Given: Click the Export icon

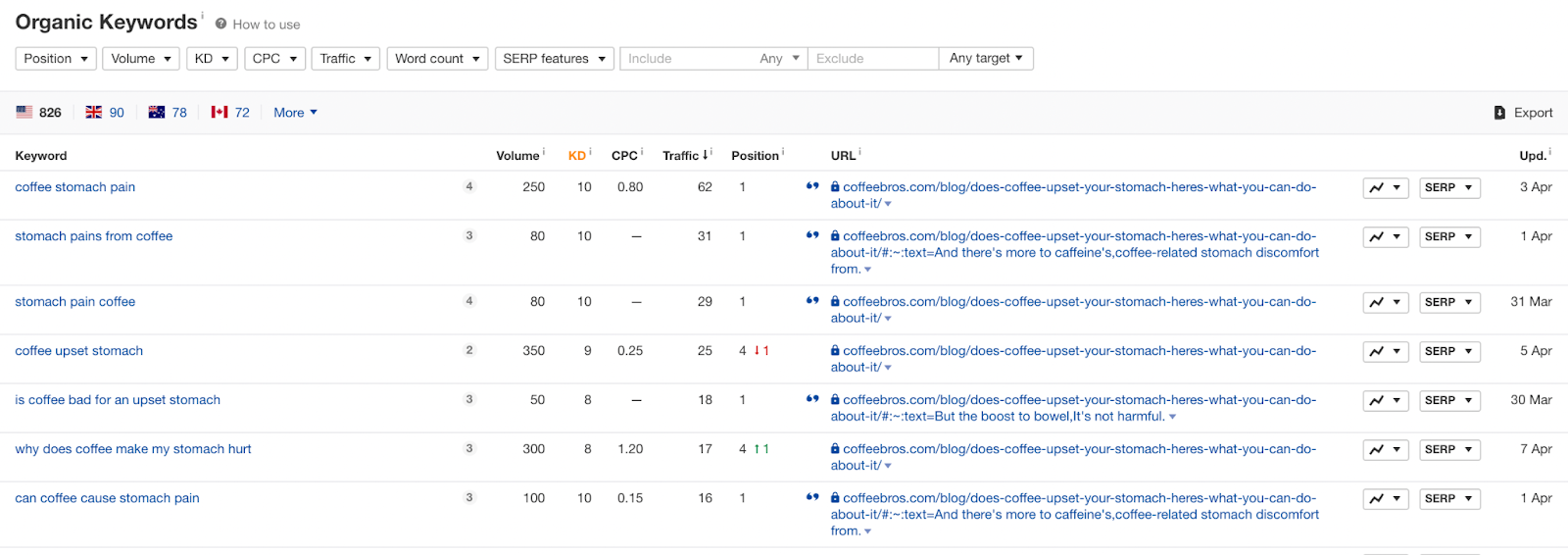Looking at the screenshot, I should pos(1499,113).
